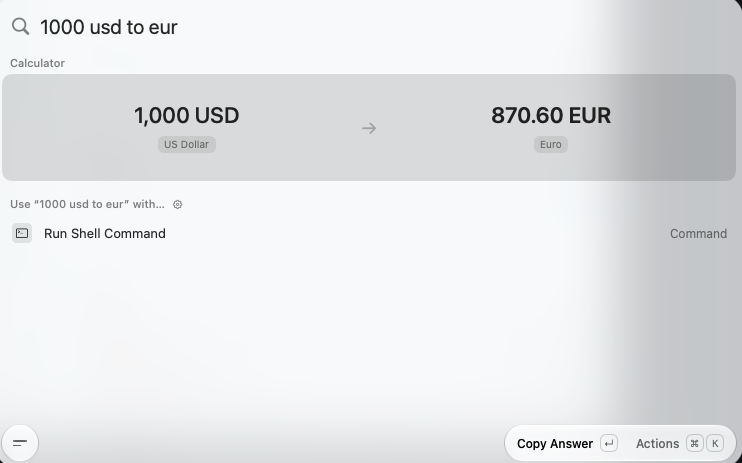Open fallback settings via gear icon
Image resolution: width=742 pixels, height=463 pixels.
[x=177, y=205]
